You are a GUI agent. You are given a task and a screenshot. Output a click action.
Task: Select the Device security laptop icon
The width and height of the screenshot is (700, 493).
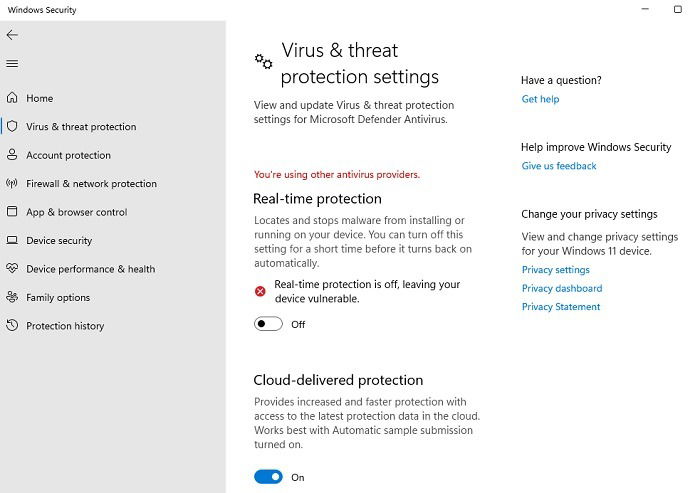(x=12, y=240)
